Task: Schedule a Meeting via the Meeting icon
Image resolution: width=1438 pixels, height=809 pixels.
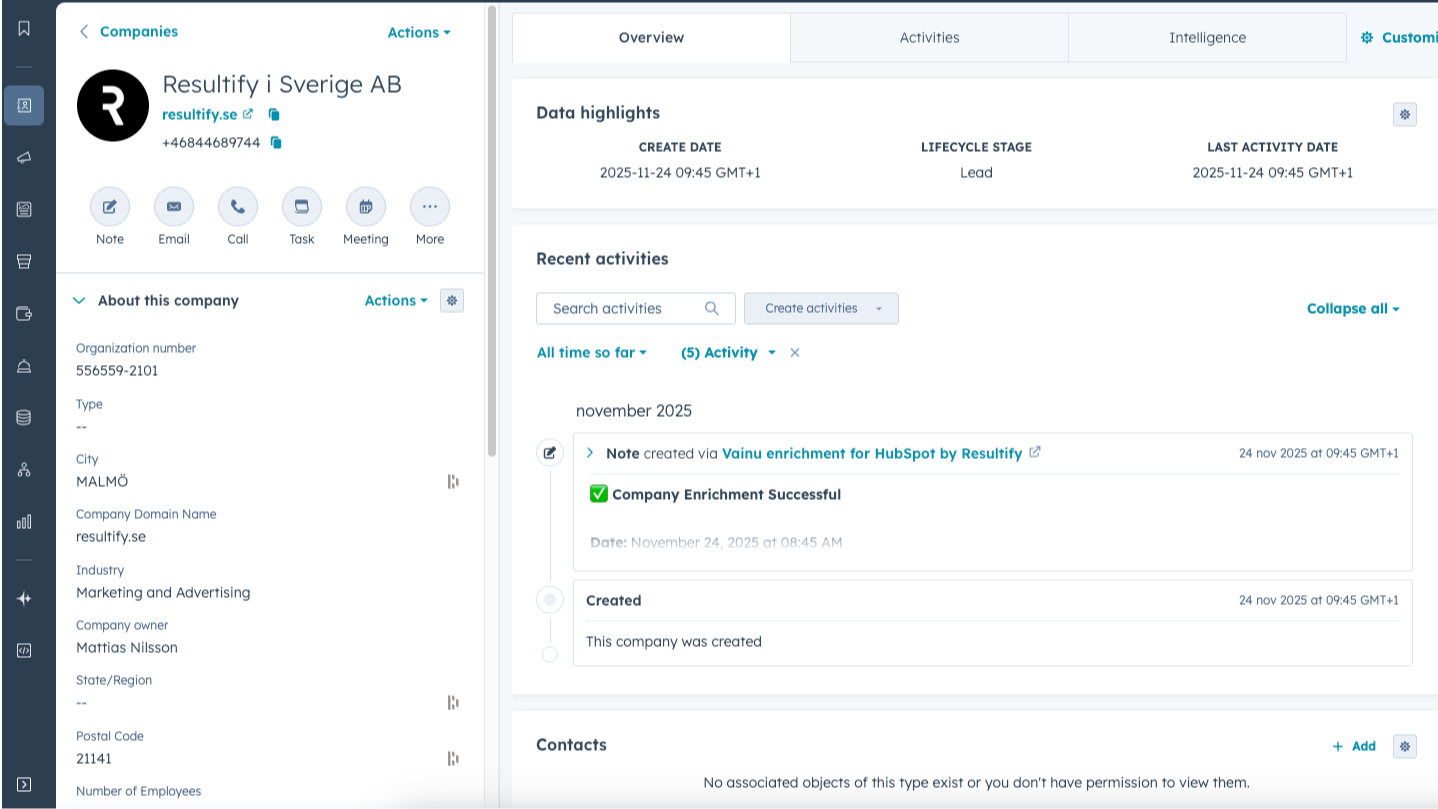Action: [x=365, y=206]
